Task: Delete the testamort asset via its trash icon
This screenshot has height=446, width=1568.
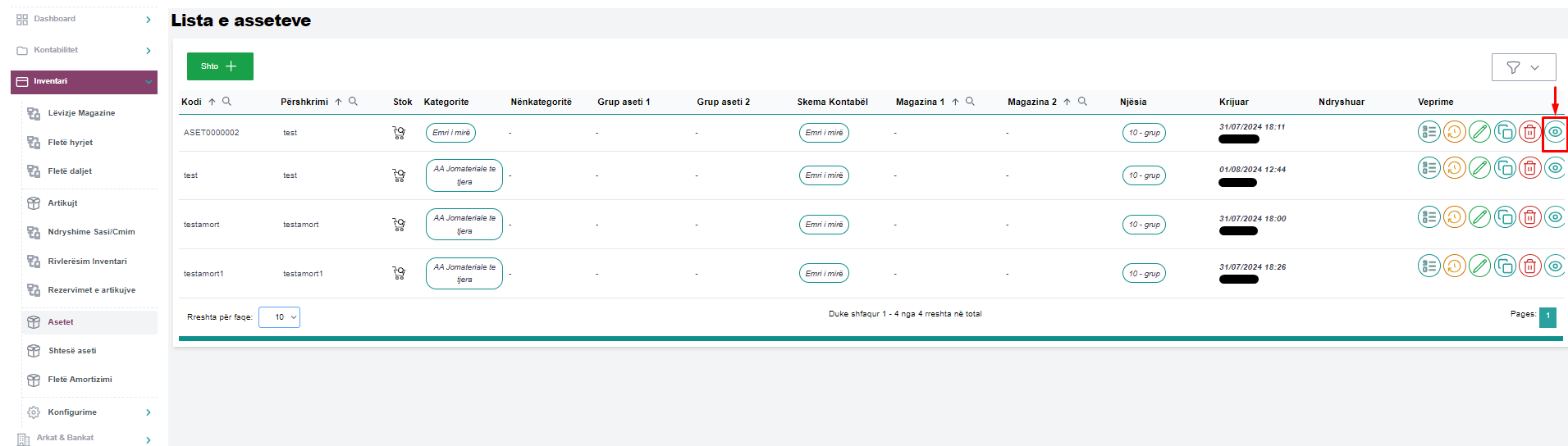Action: (1529, 217)
